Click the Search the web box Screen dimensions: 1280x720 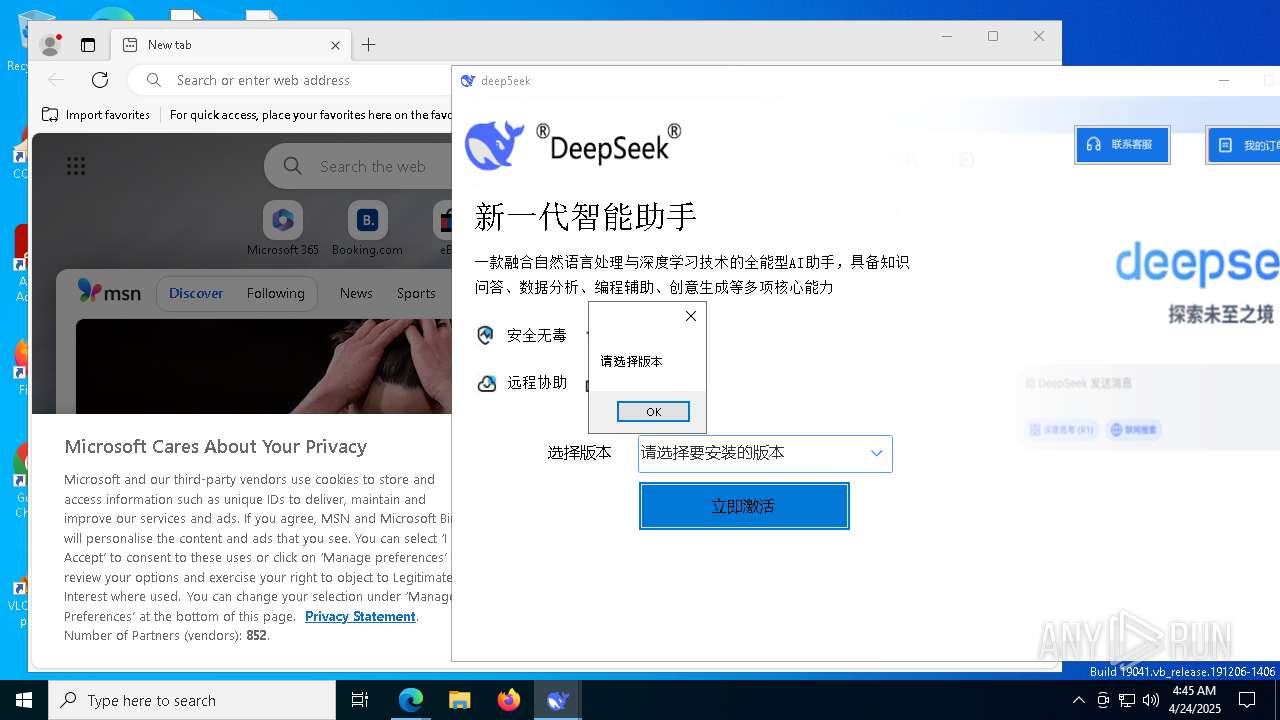(360, 166)
